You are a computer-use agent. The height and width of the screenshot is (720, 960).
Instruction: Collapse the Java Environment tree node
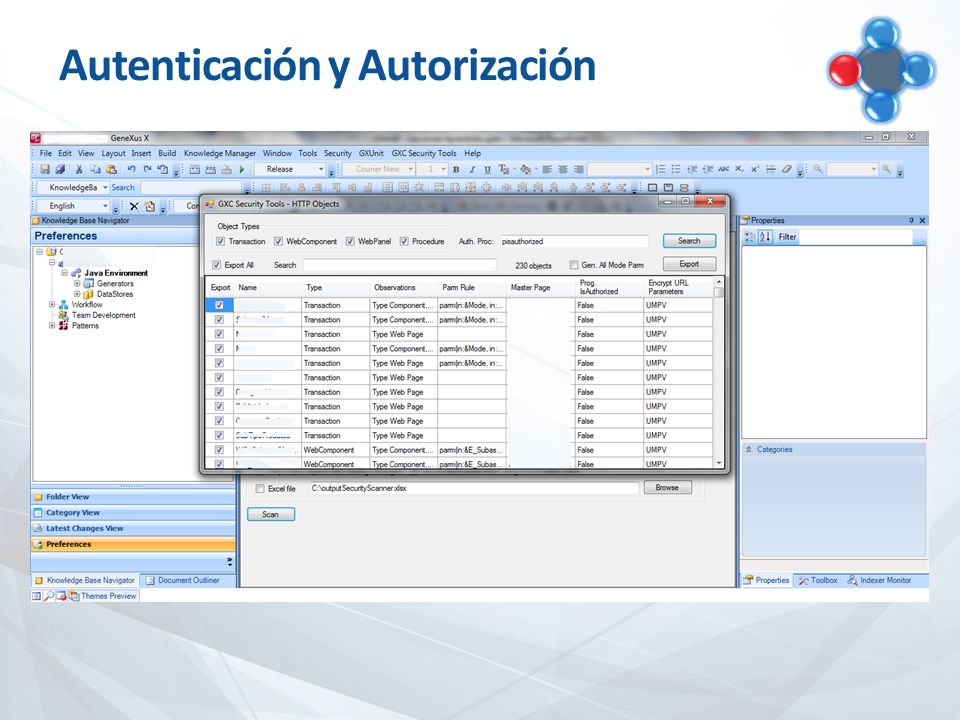coord(64,273)
